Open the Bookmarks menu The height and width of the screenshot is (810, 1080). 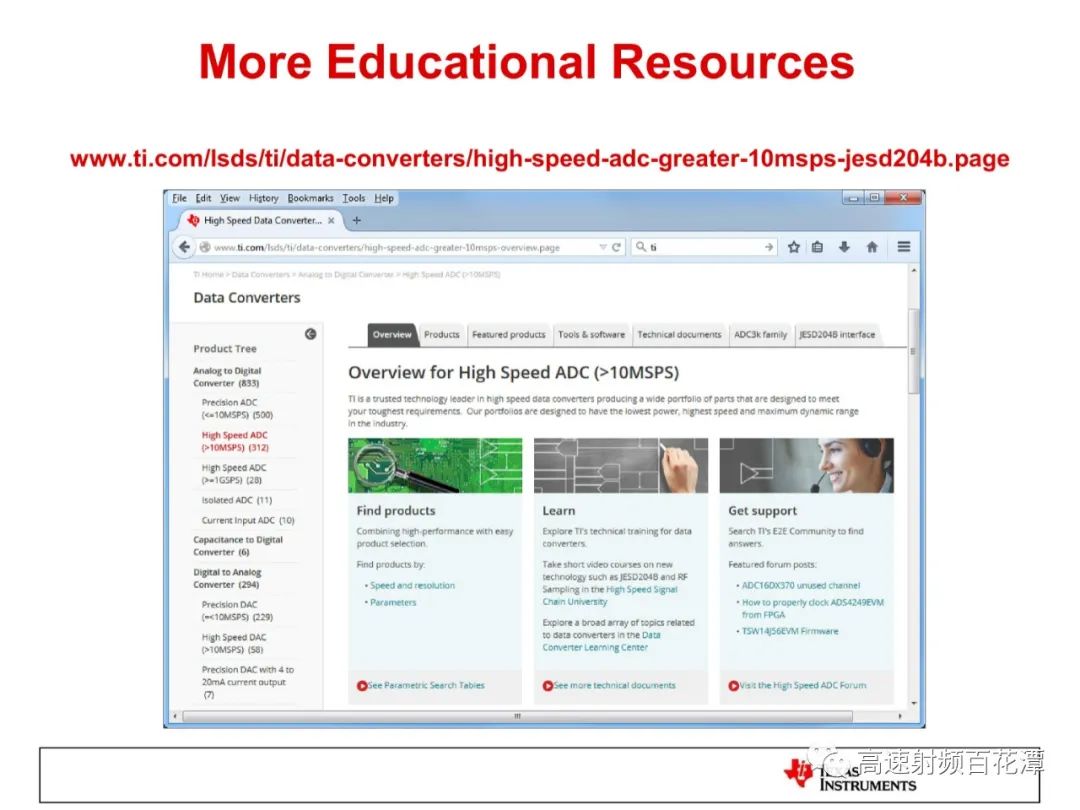(x=310, y=198)
